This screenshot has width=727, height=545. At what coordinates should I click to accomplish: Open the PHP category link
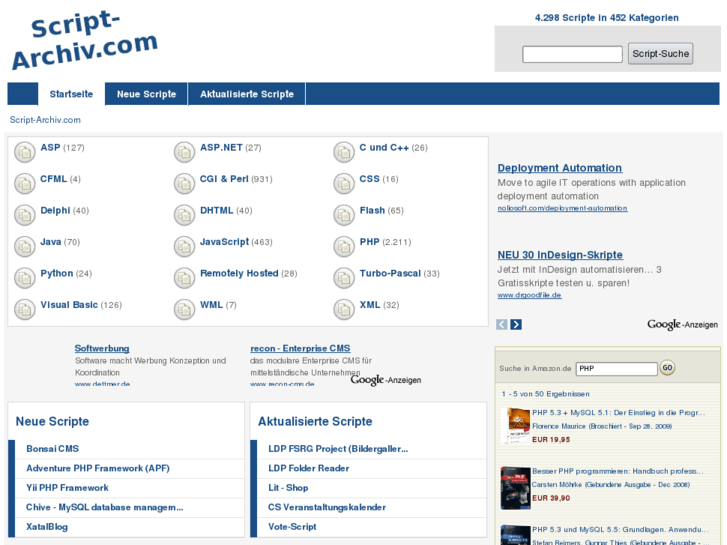click(370, 242)
